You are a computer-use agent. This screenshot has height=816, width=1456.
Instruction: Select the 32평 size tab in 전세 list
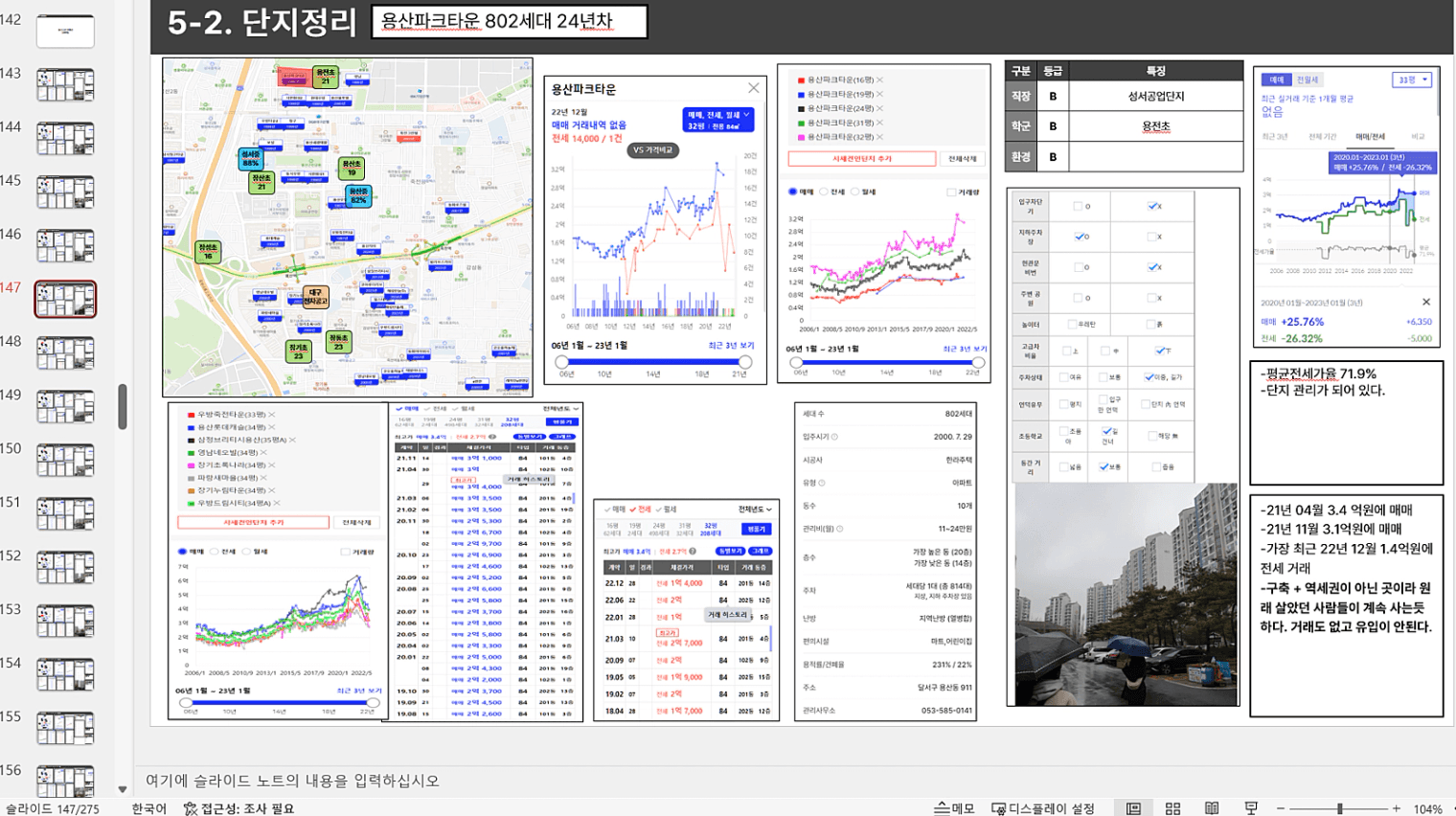(711, 529)
